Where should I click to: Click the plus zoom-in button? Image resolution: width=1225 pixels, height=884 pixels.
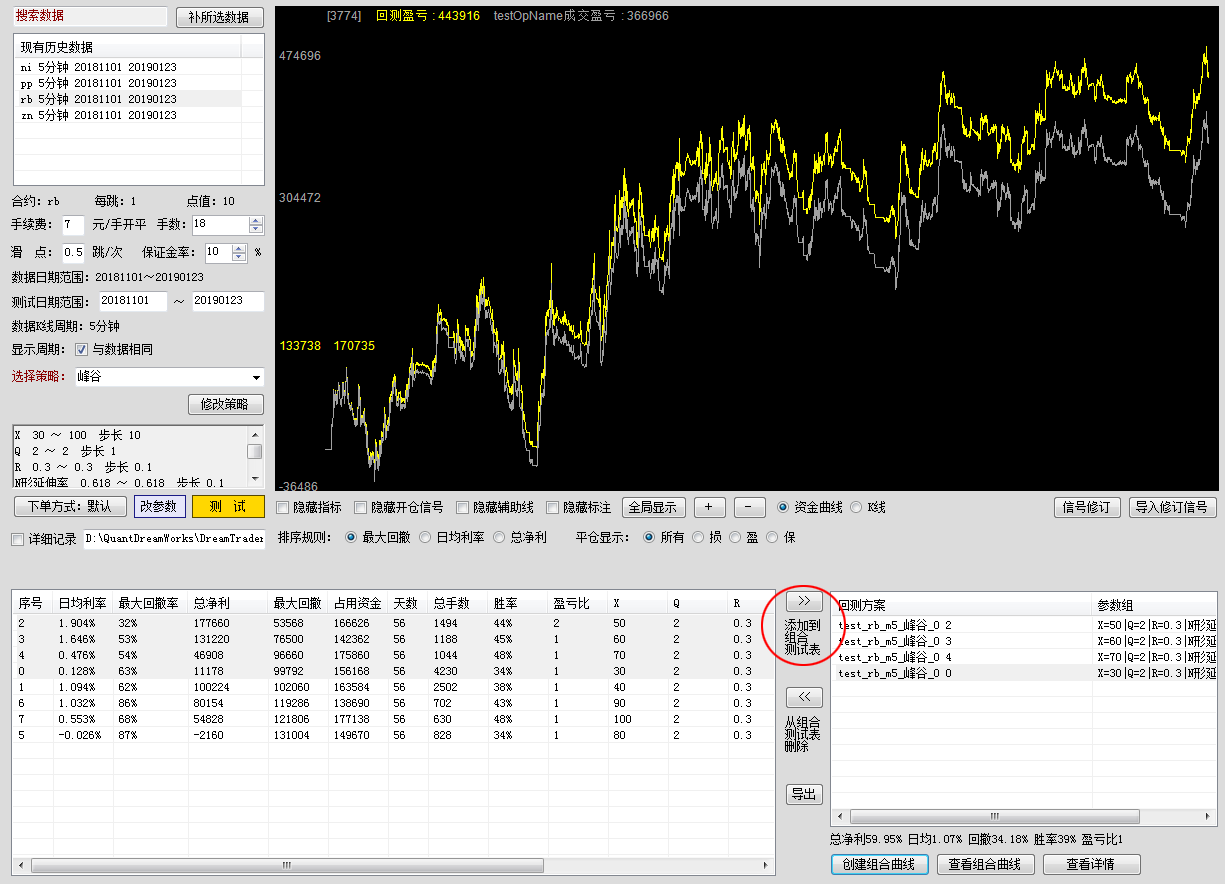pyautogui.click(x=710, y=507)
